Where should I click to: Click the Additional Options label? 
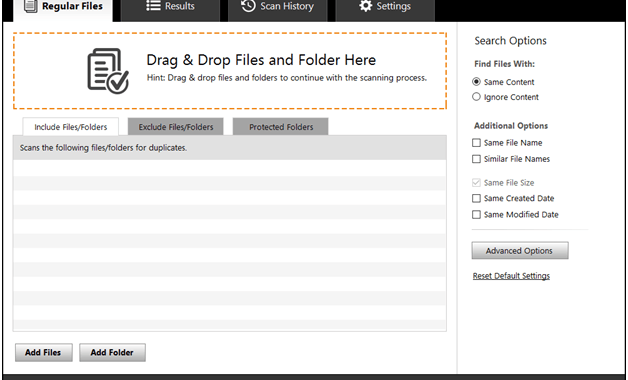pyautogui.click(x=511, y=126)
